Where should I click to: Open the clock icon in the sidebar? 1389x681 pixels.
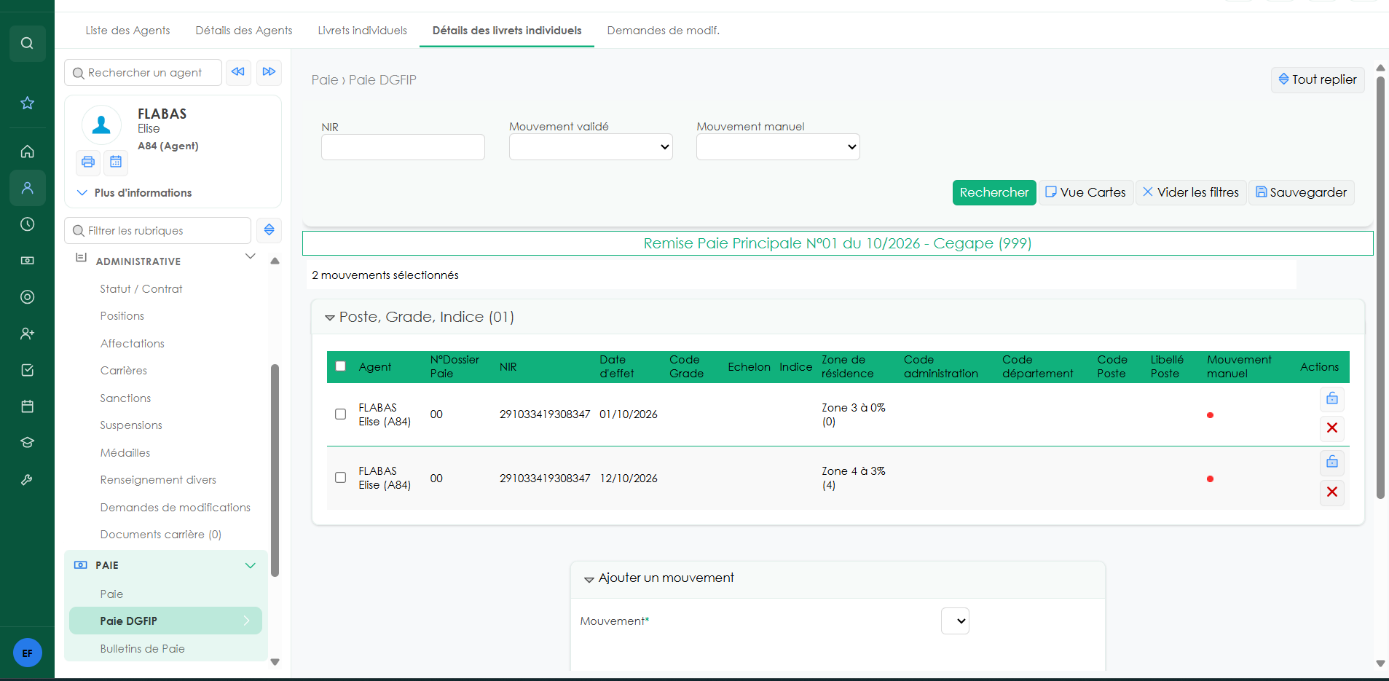27,224
